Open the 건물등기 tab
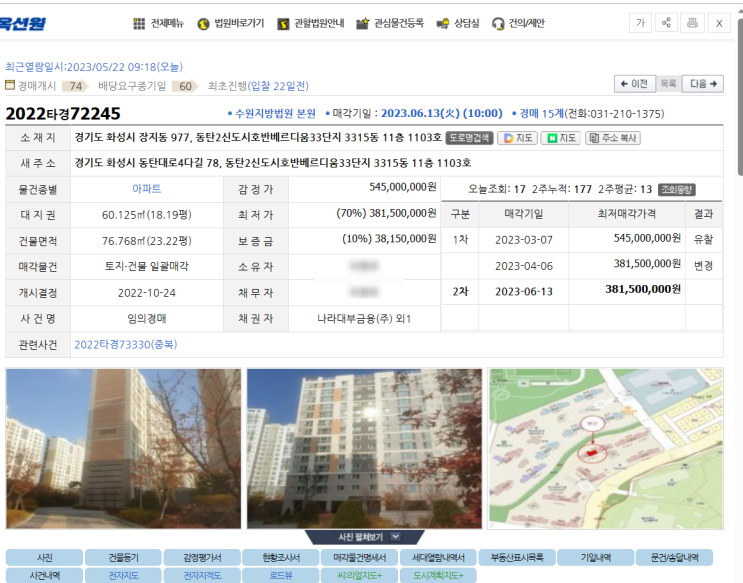Screen dimensions: 743x583 click(x=123, y=557)
